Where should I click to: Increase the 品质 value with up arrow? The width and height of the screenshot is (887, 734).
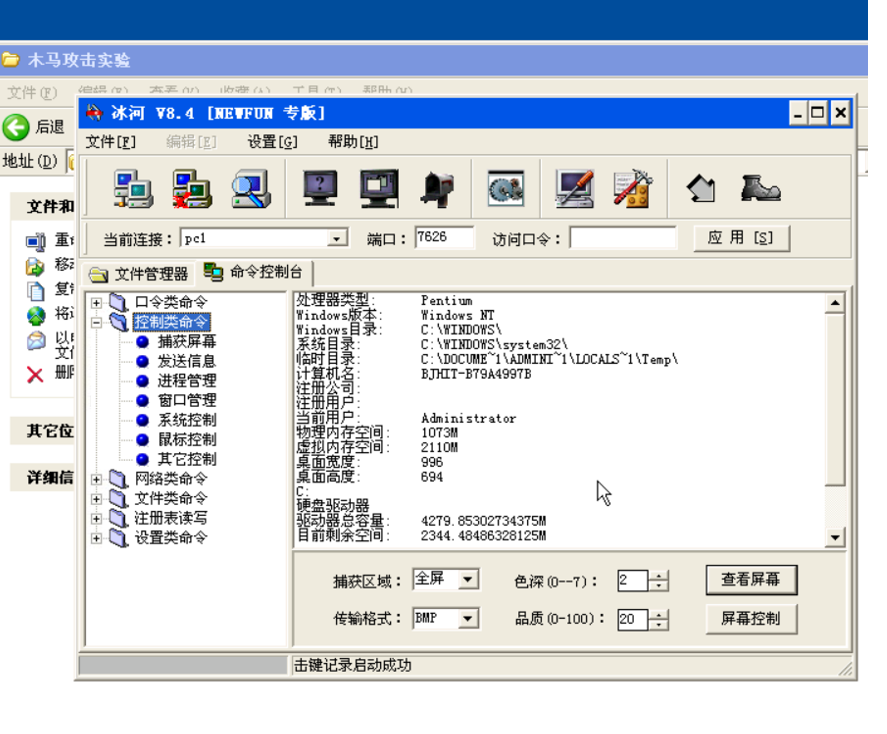[658, 615]
